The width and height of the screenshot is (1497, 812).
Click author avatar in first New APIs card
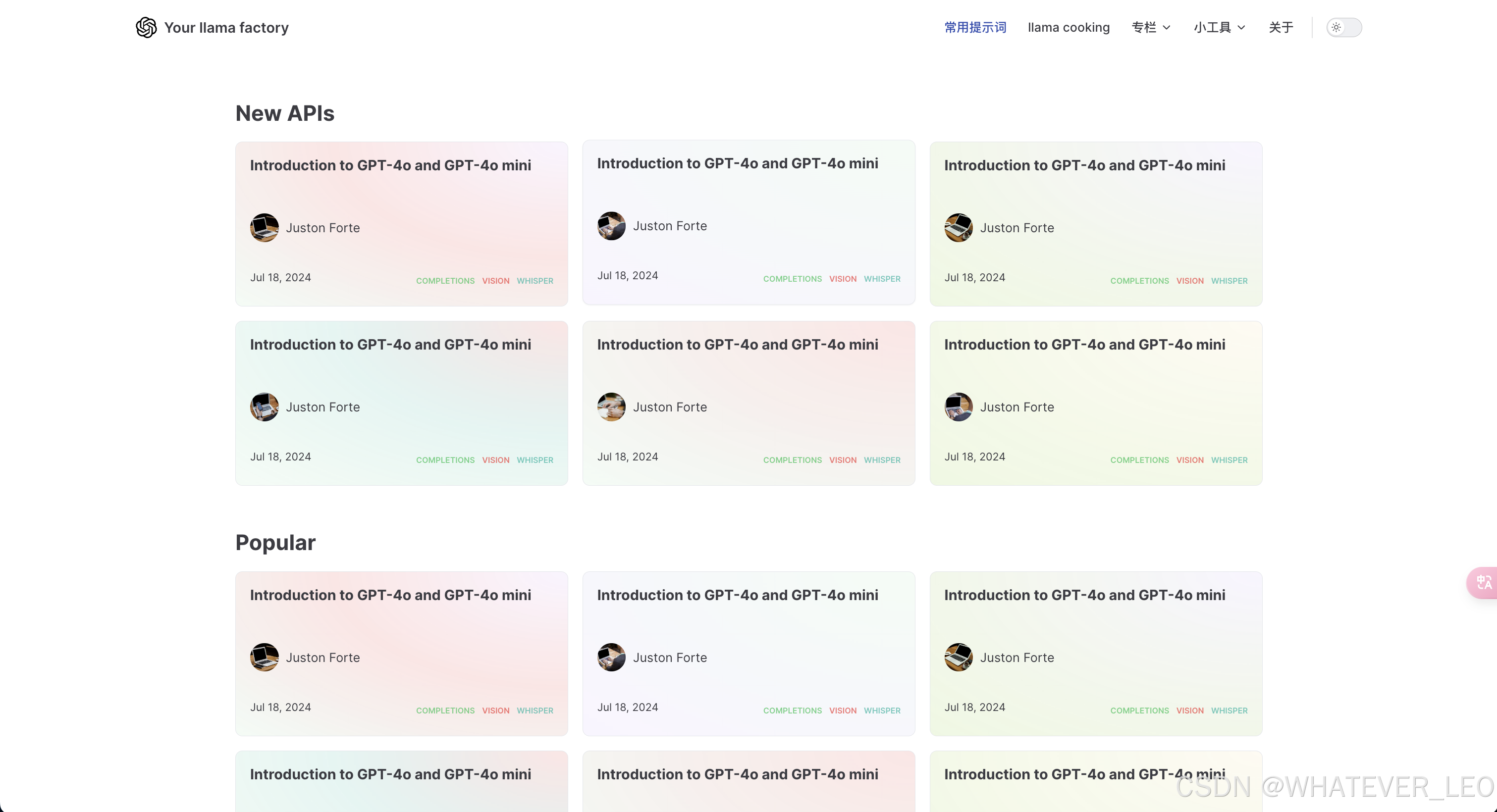[x=264, y=228]
